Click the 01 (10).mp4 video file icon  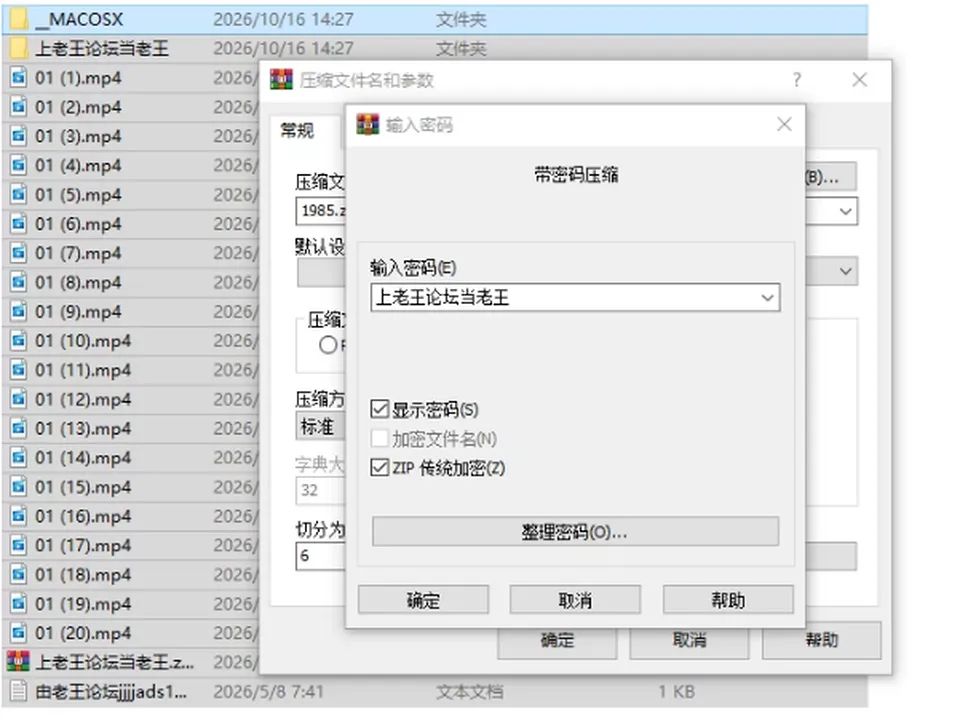click(19, 341)
